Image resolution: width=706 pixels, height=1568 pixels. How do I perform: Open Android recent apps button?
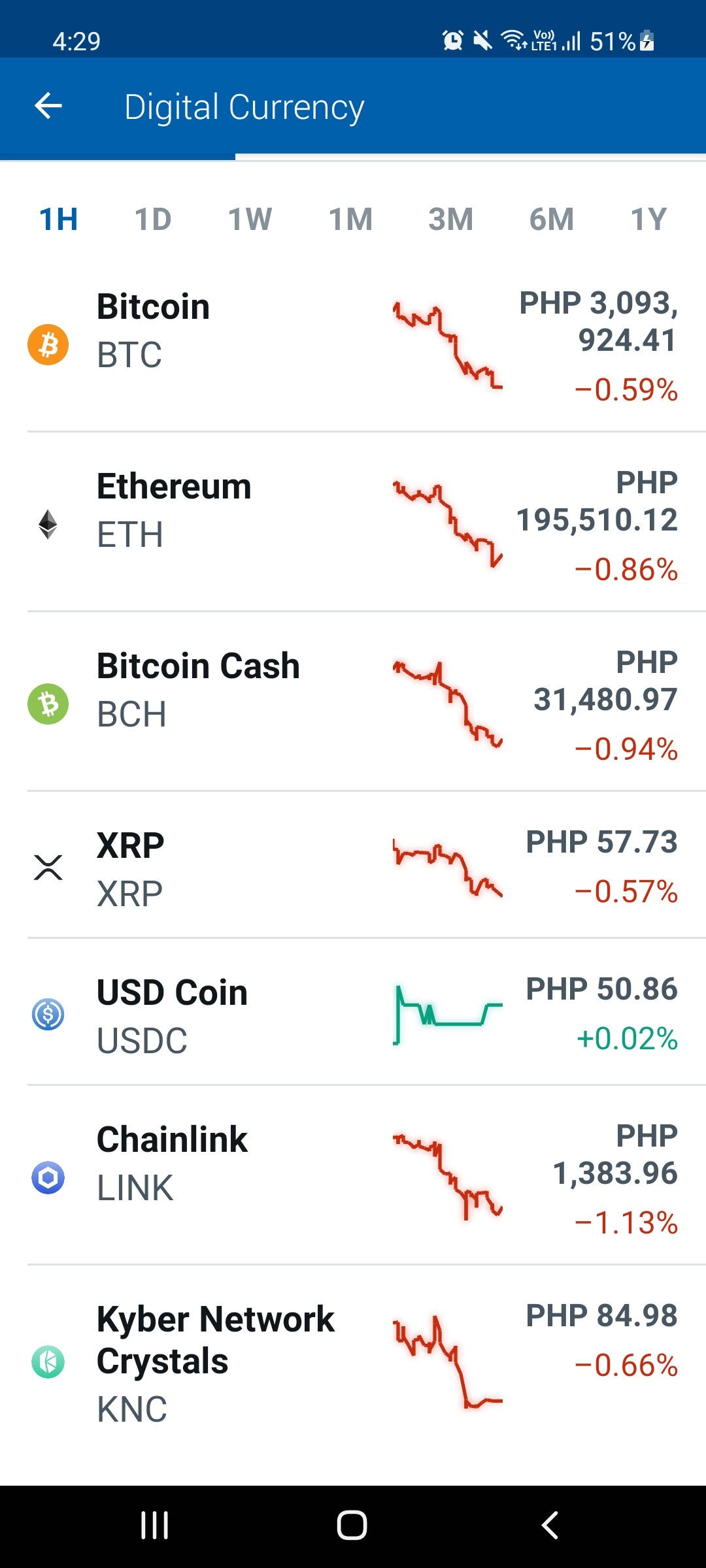[x=155, y=1526]
